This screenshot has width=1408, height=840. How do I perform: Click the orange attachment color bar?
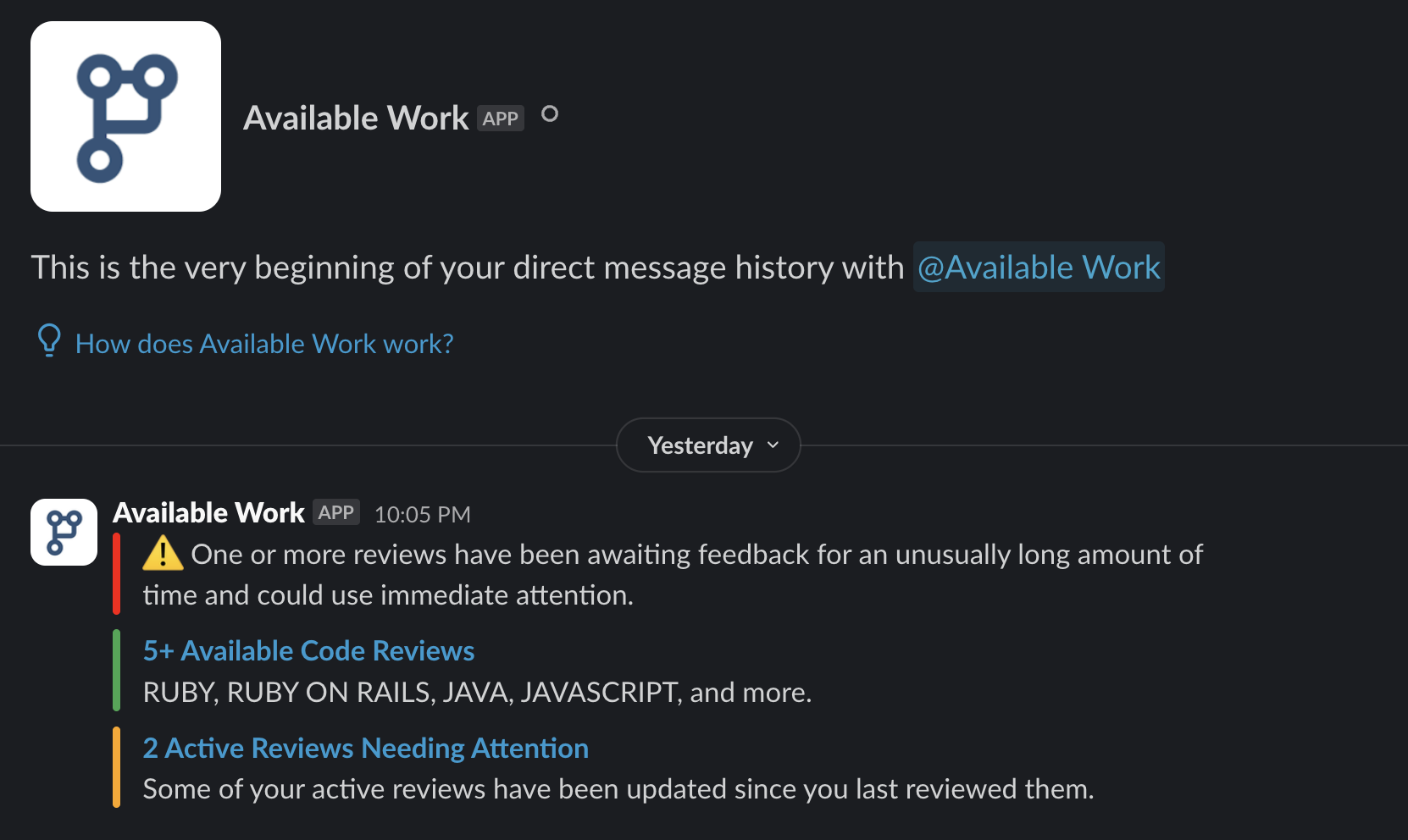click(x=117, y=767)
